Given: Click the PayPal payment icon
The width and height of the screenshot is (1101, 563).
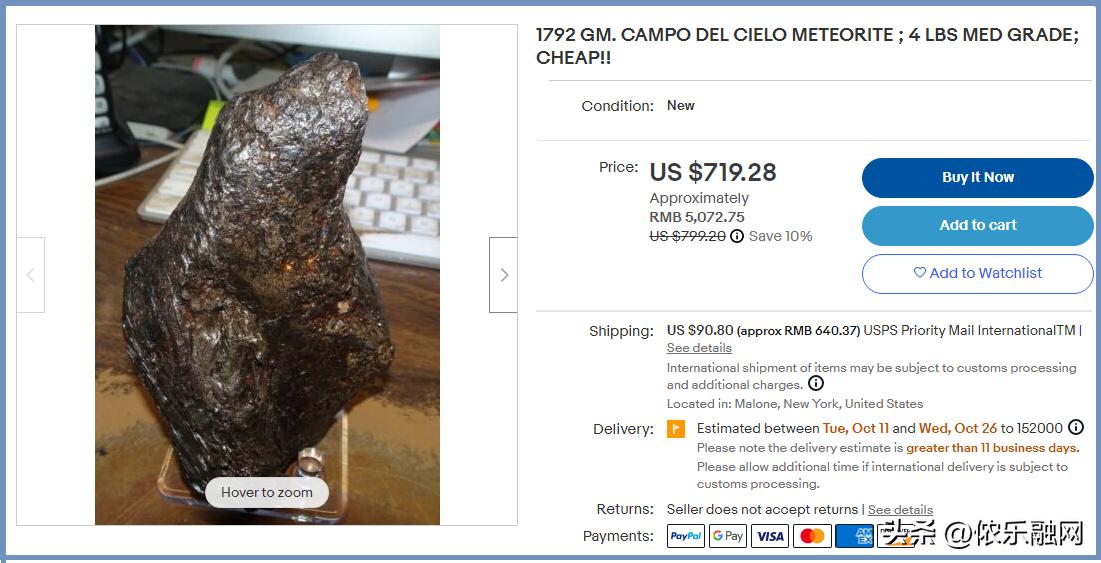Looking at the screenshot, I should (686, 536).
